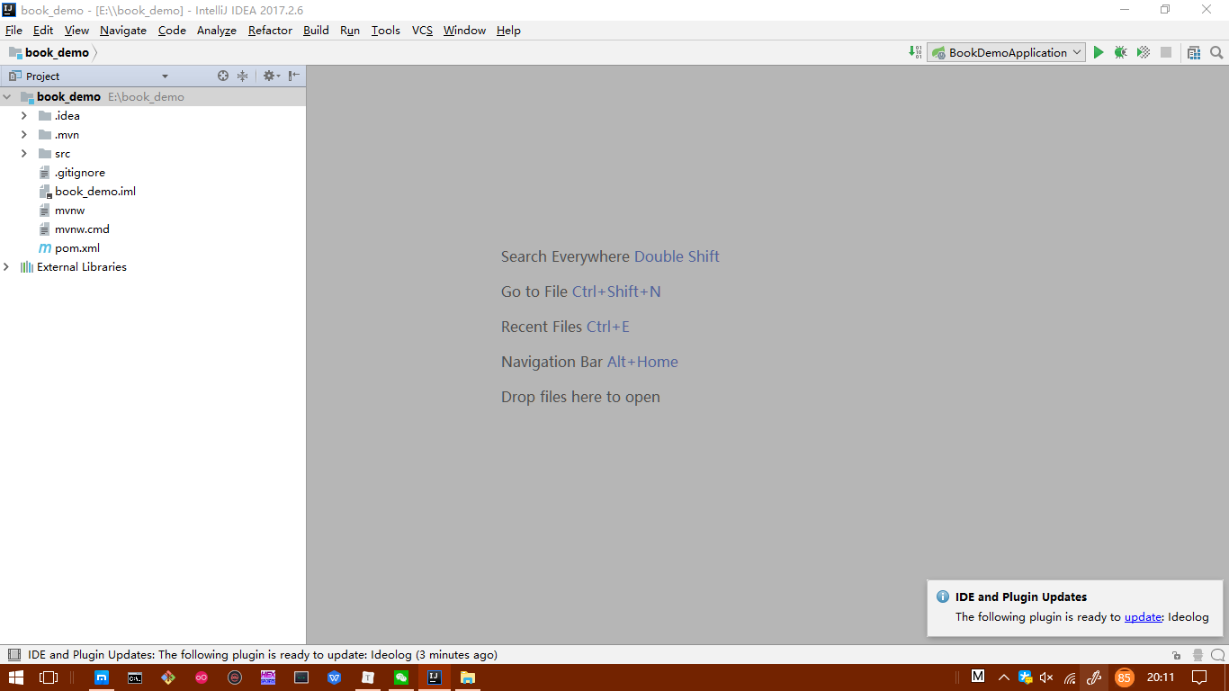The image size is (1229, 691).
Task: Click IDE and Plugin Updates notification title
Action: tap(1021, 597)
